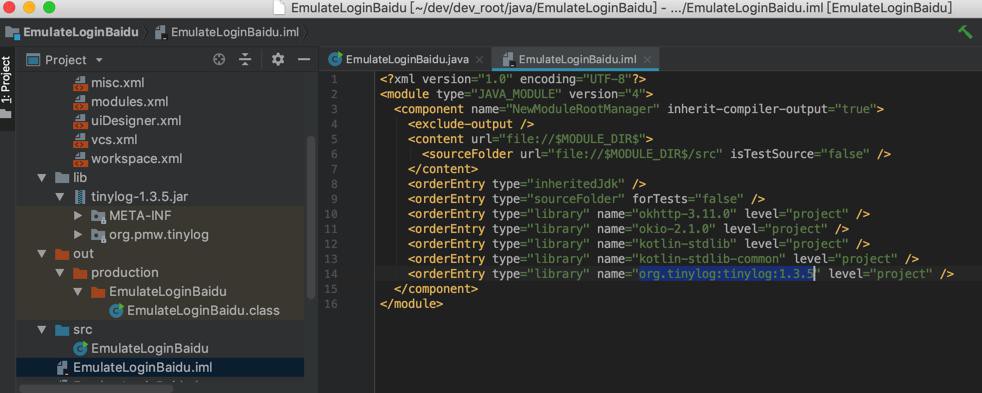Collapse the tinylog-1.3.5.jar node
This screenshot has width=982, height=393.
pos(59,196)
